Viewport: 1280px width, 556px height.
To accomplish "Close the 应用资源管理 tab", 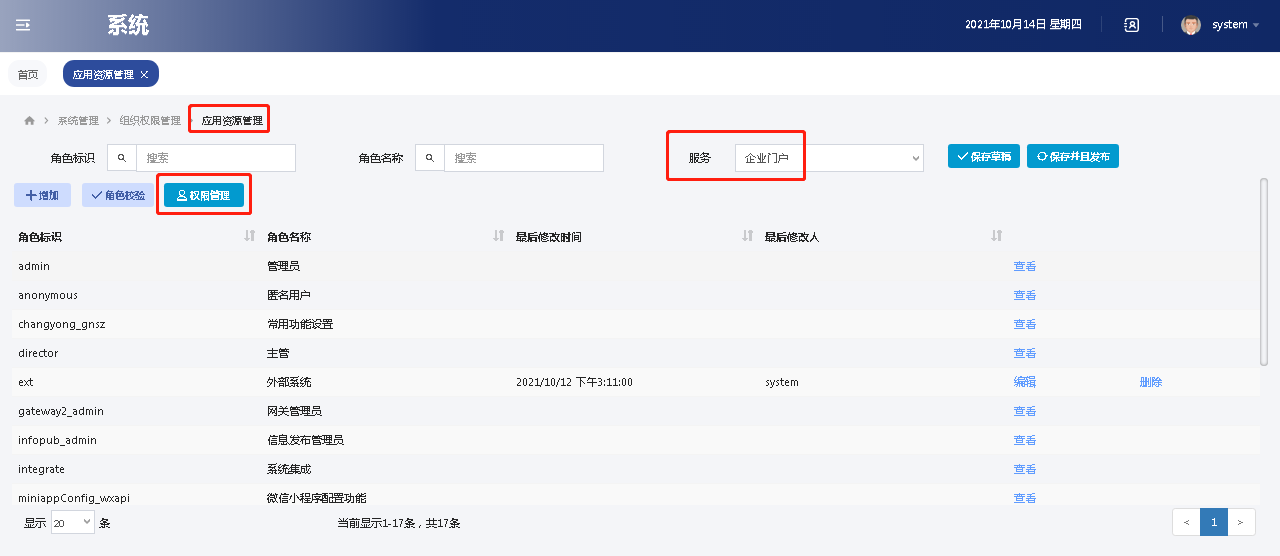I will pos(144,74).
